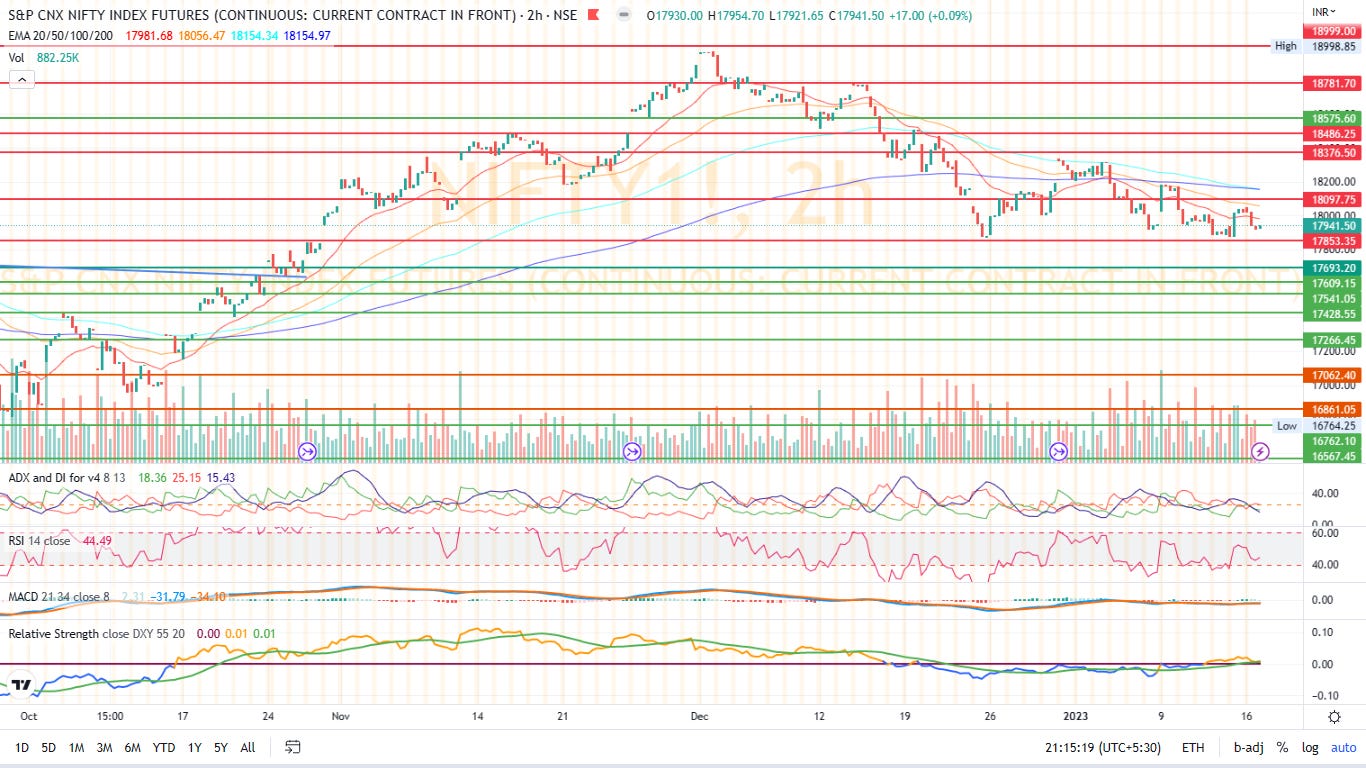Select the 6M range tab
1366x768 pixels.
(x=132, y=747)
